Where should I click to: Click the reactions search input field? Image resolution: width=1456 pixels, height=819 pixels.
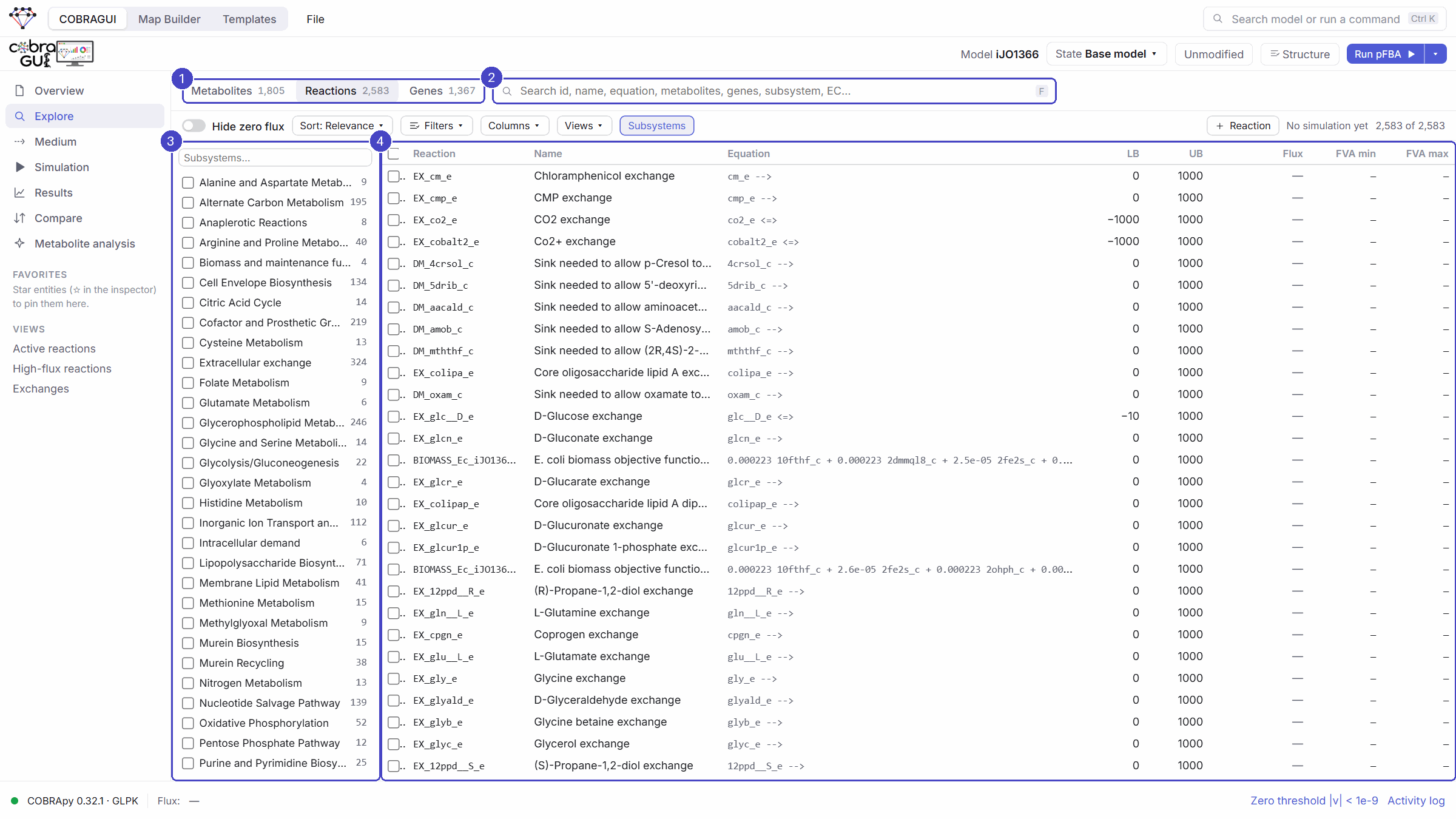tap(774, 91)
